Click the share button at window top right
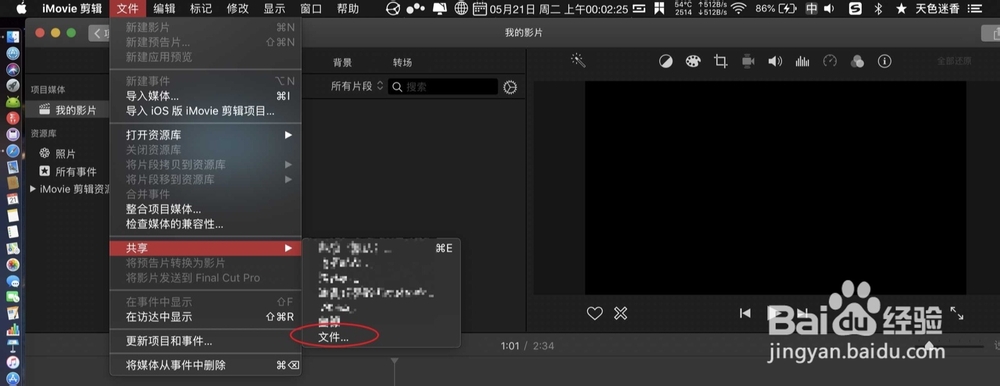This screenshot has width=1000, height=386. (x=991, y=33)
